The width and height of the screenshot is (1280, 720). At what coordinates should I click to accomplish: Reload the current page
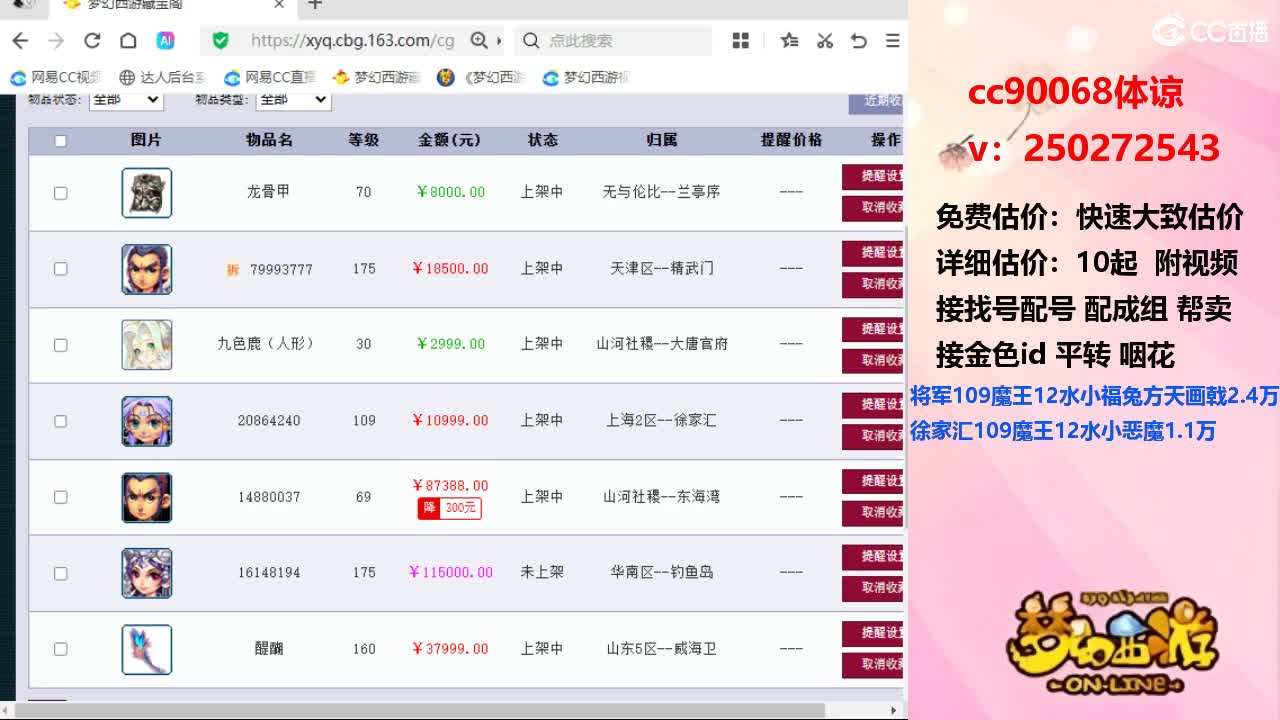92,41
